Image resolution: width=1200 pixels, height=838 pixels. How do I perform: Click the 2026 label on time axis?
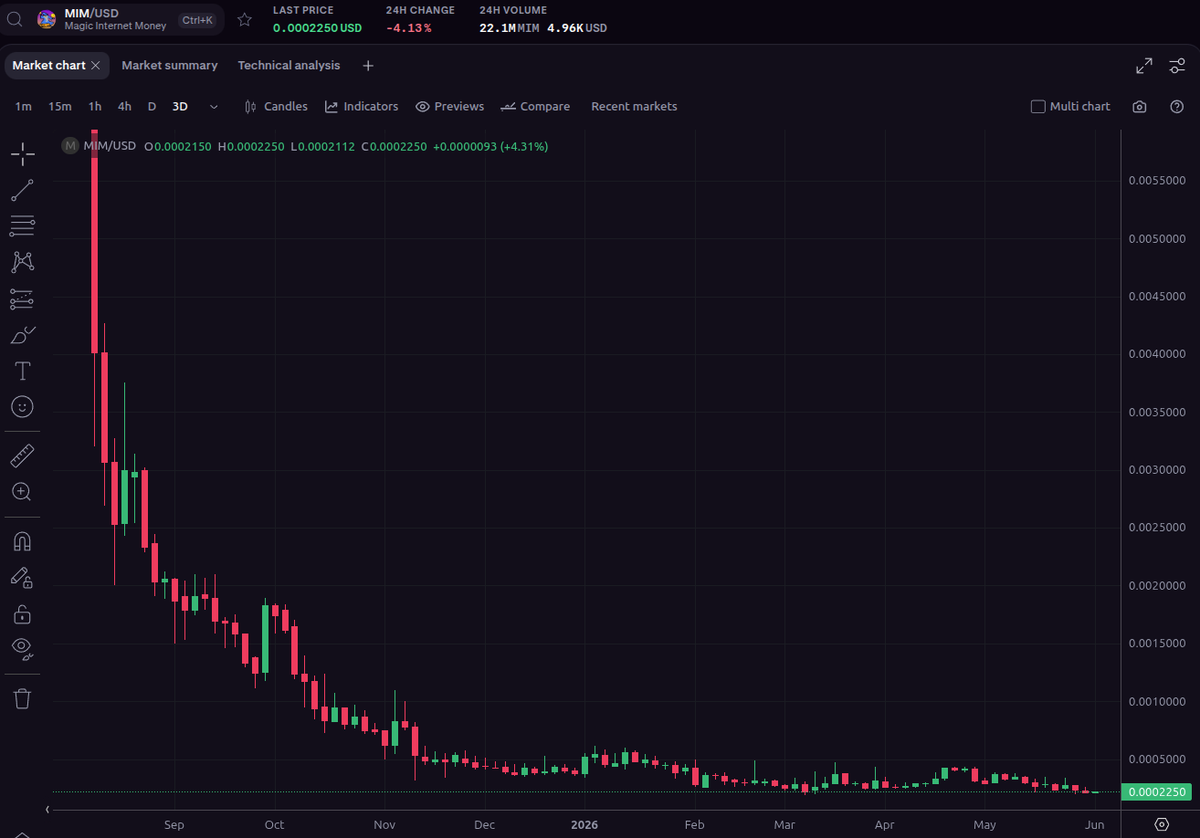[583, 825]
